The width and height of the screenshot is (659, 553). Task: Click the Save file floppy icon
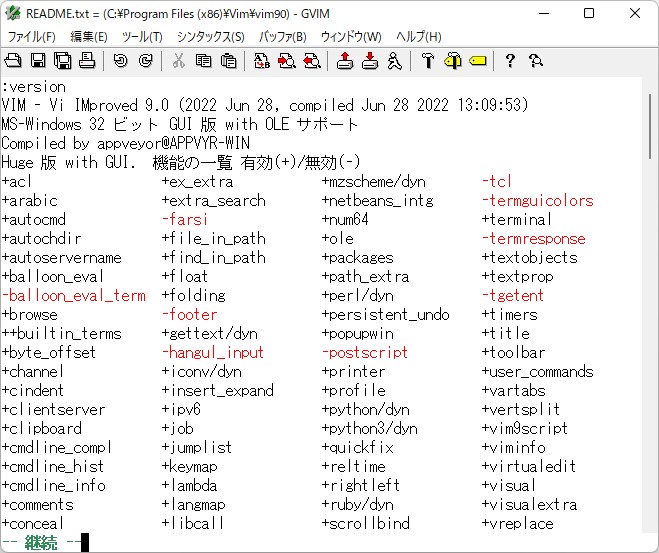tap(38, 61)
